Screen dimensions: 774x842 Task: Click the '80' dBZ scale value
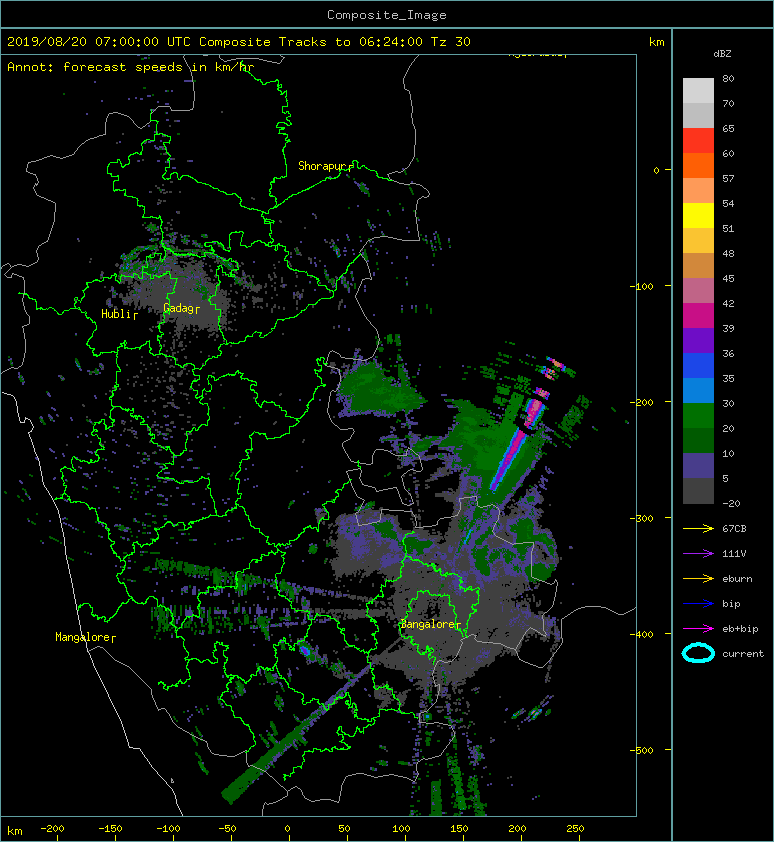(x=728, y=78)
